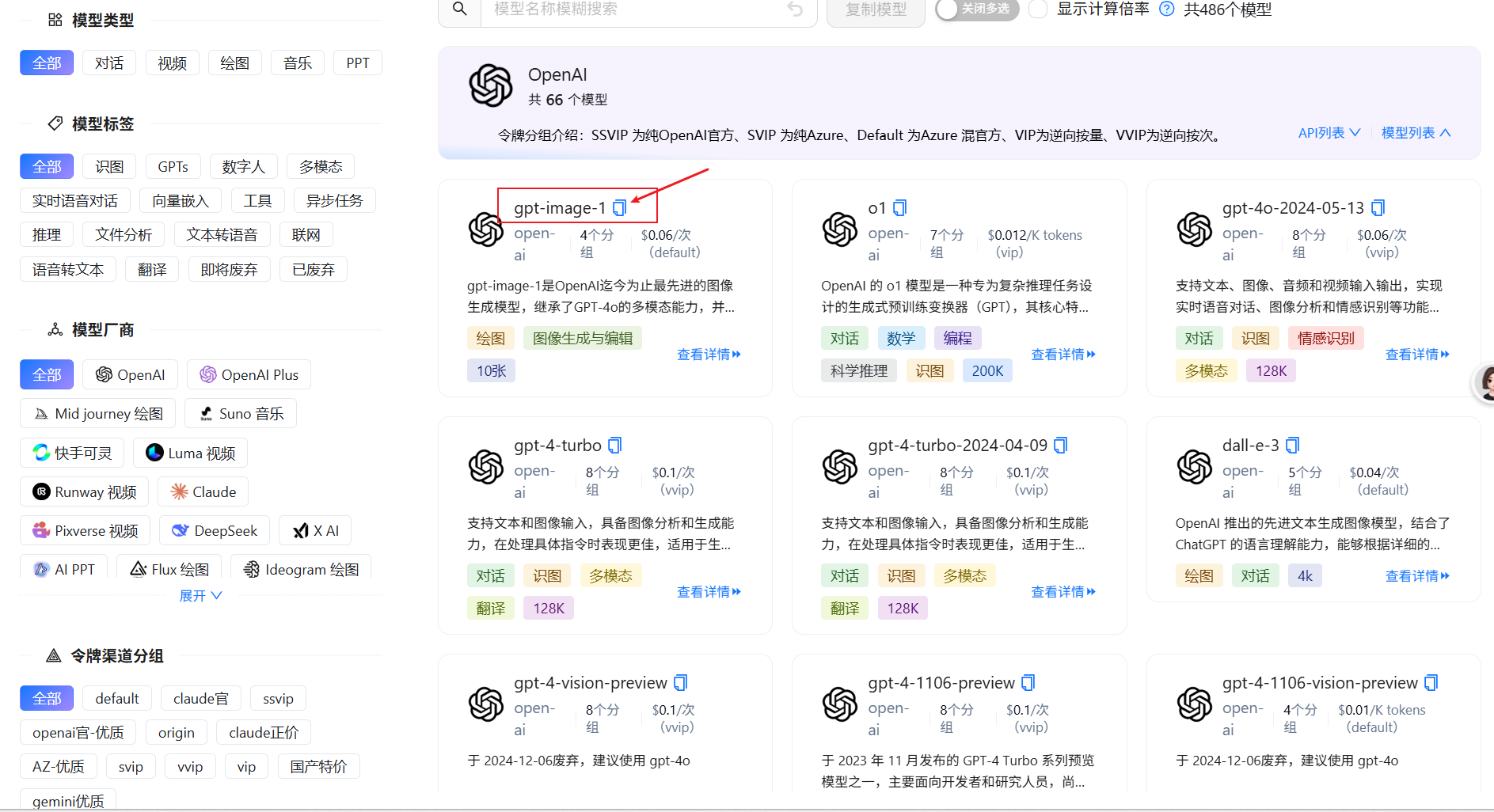Screen dimensions: 1494x812
Task: Copy the gpt-4-vision-preview model name
Action: (680, 683)
